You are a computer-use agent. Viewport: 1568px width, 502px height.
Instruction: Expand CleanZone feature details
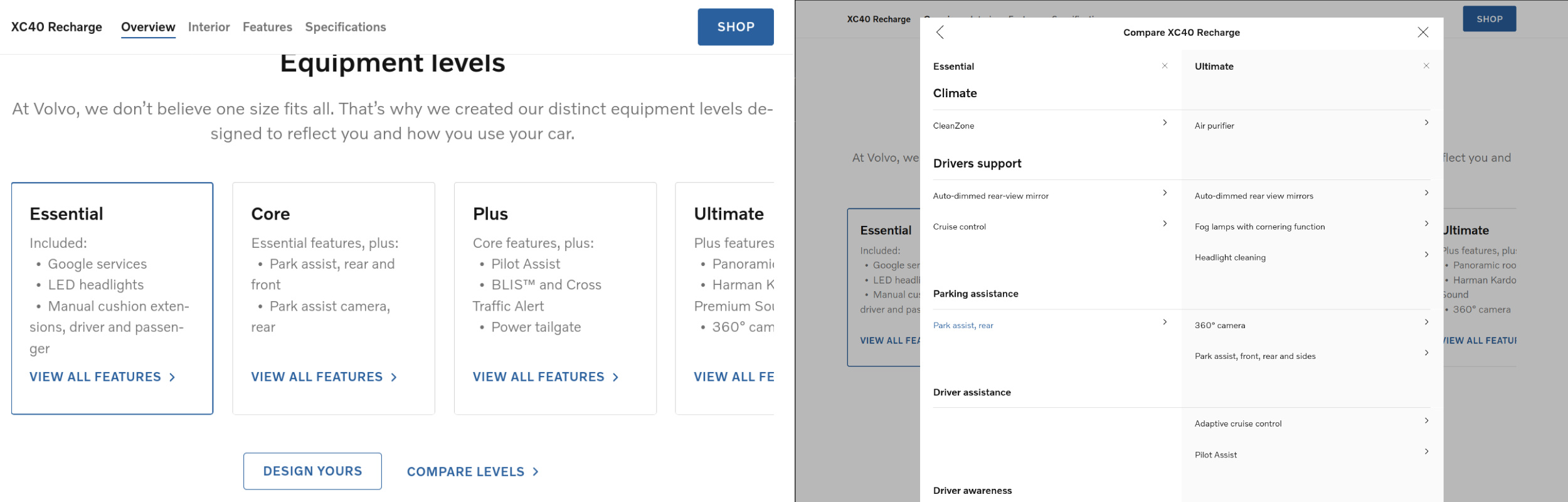[x=1164, y=123]
